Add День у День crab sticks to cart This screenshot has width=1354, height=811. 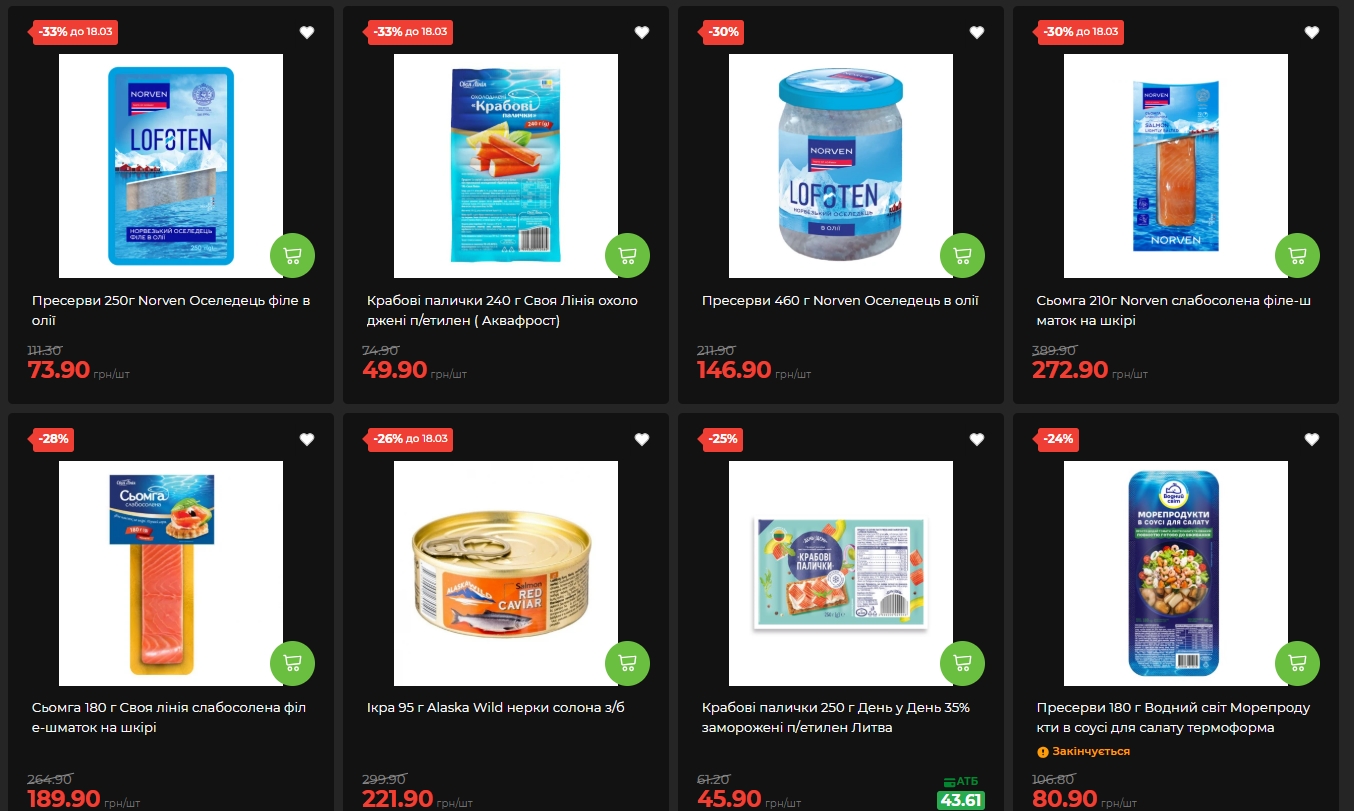[962, 663]
